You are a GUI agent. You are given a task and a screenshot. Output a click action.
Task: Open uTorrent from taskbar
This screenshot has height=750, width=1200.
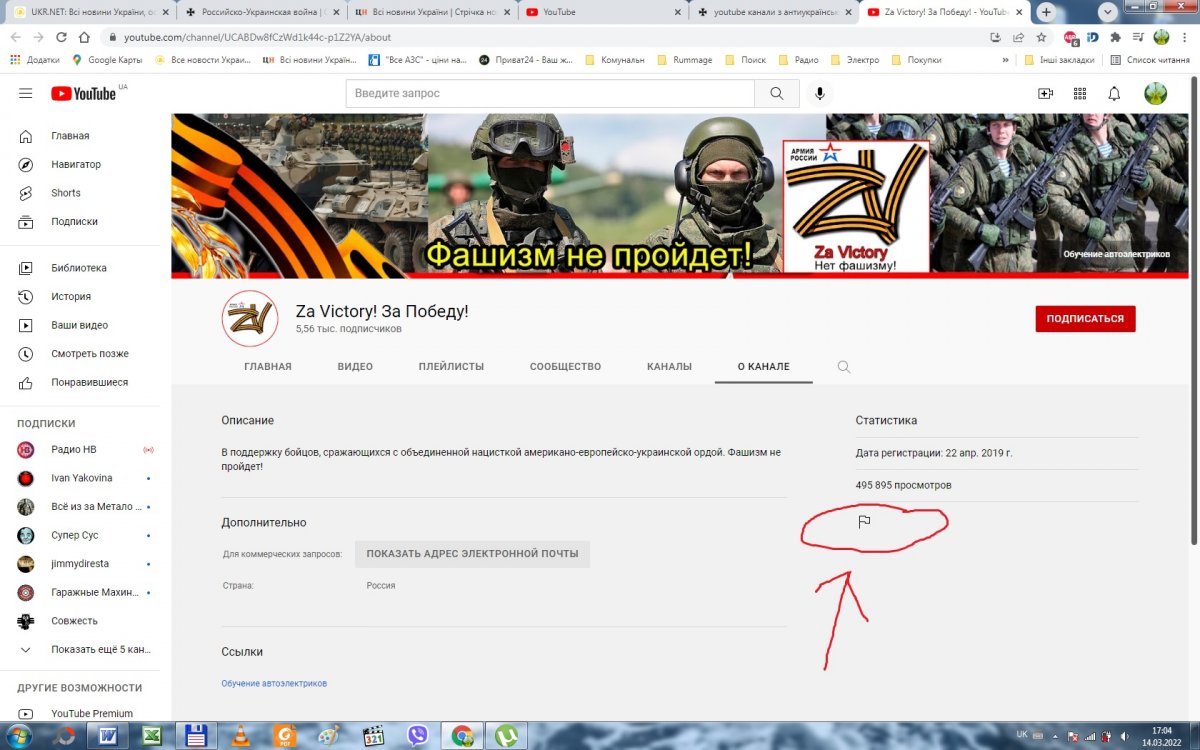coord(507,736)
